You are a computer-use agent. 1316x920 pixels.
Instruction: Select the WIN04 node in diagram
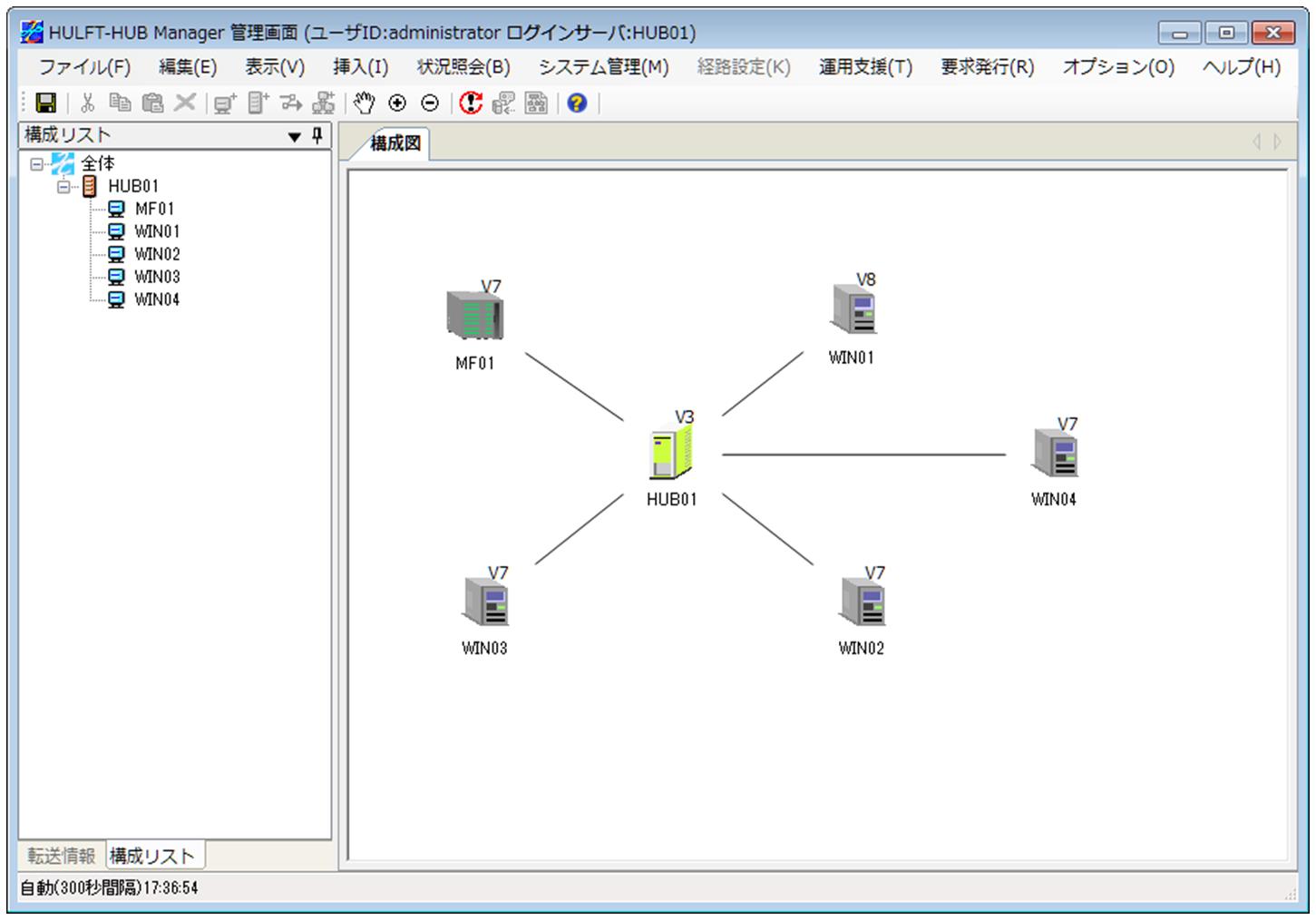[1055, 452]
